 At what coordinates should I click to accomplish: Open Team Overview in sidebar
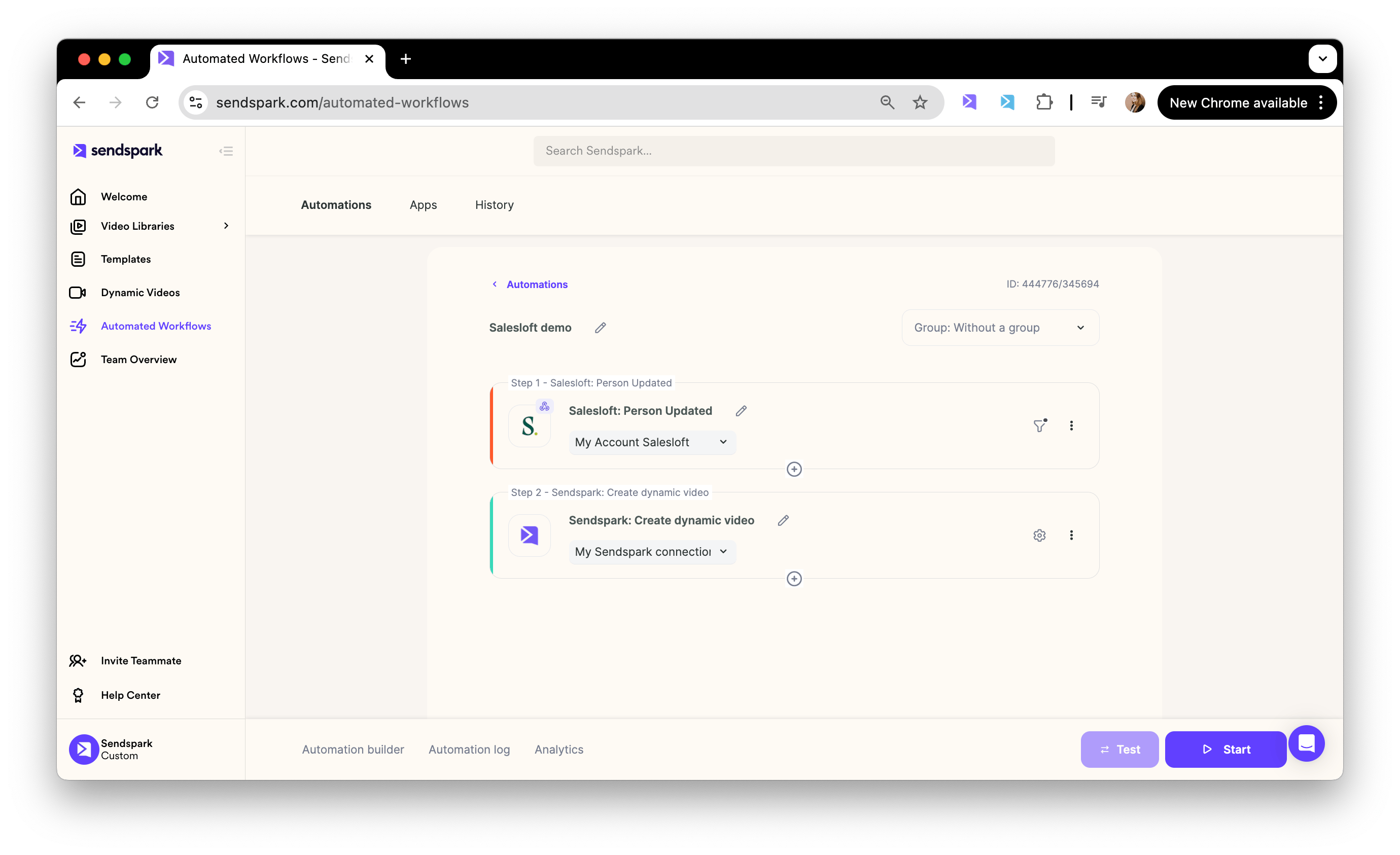138,360
